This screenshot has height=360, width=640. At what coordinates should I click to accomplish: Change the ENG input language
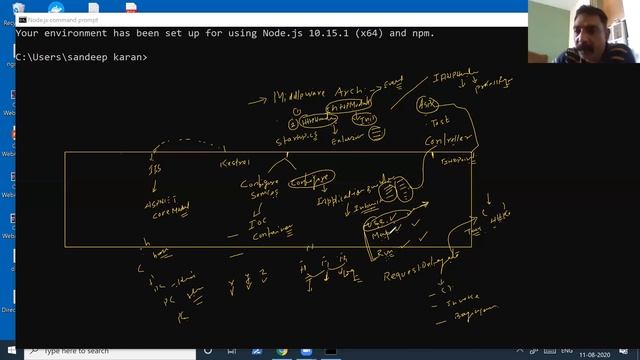[567, 351]
